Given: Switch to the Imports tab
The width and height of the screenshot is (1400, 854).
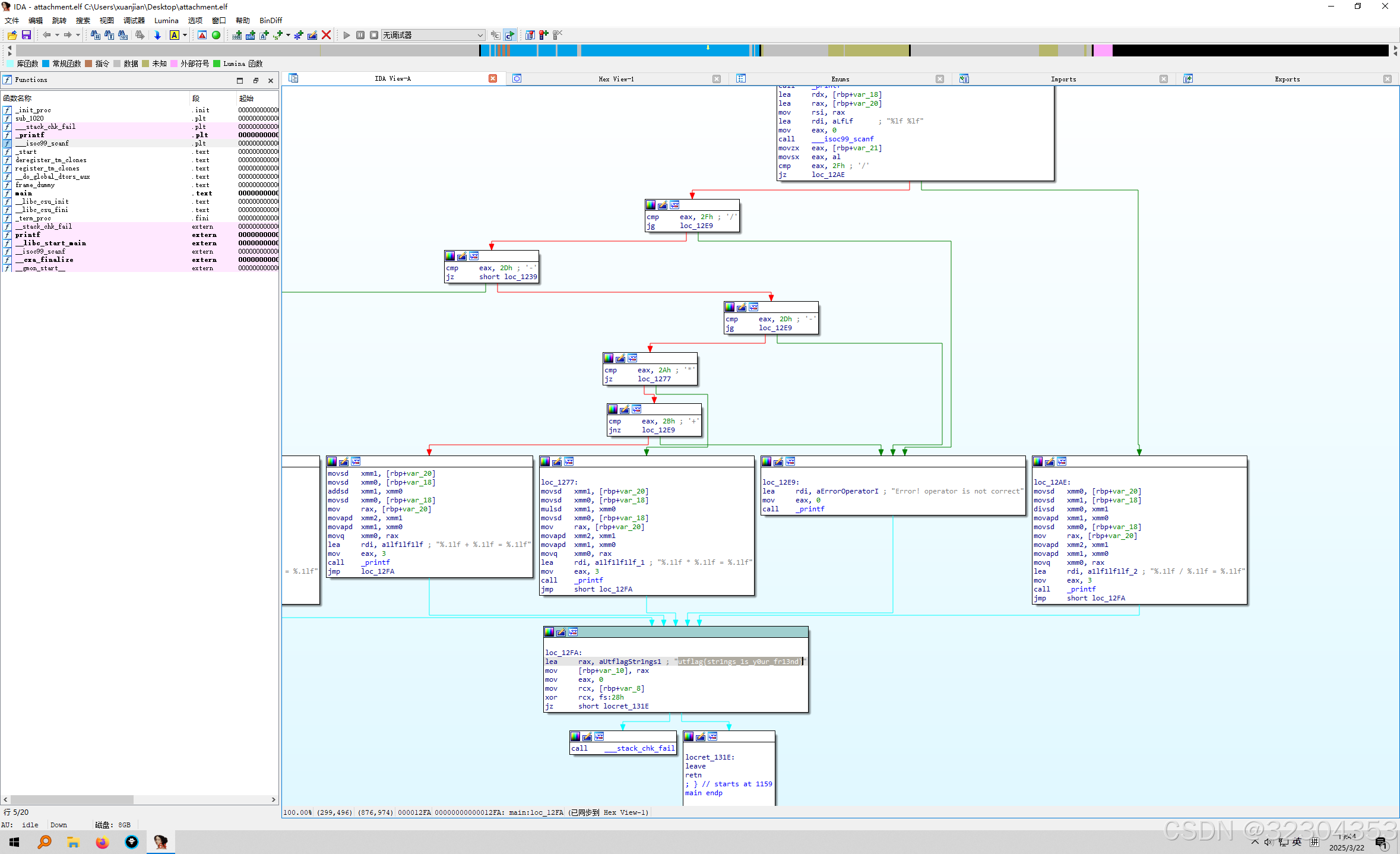Looking at the screenshot, I should [x=1063, y=79].
